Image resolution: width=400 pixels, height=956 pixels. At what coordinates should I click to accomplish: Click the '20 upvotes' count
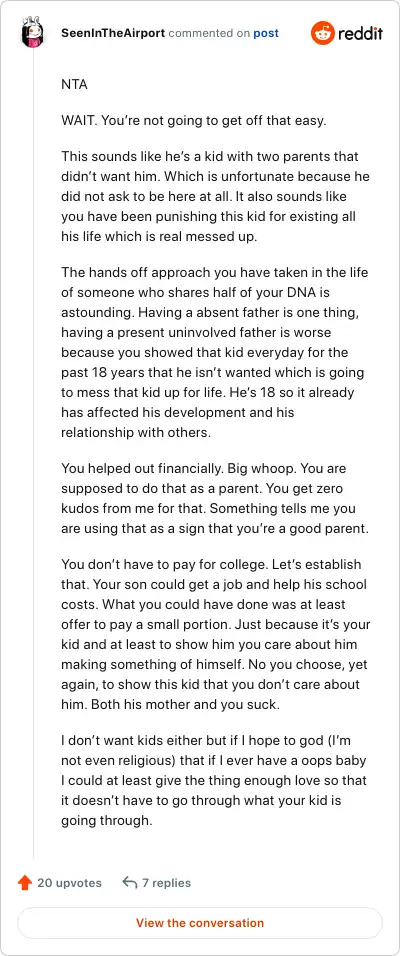(70, 882)
